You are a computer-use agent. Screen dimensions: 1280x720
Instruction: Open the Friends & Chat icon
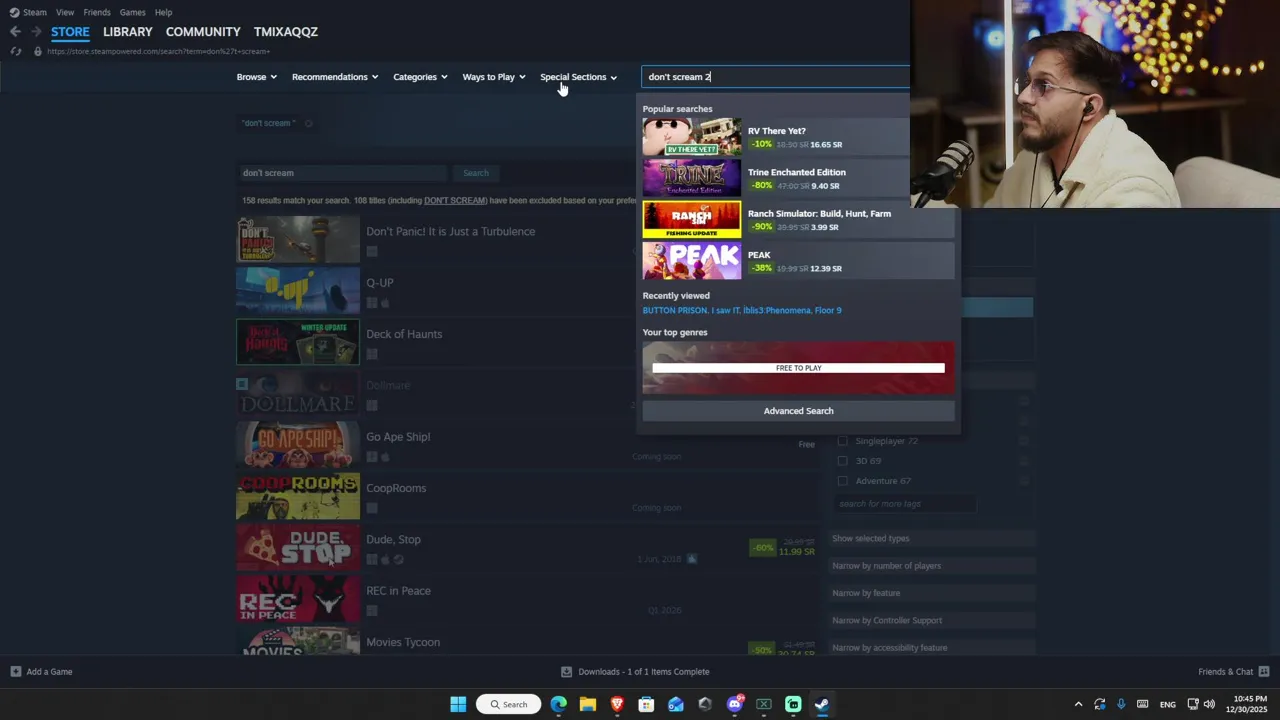coord(1264,672)
